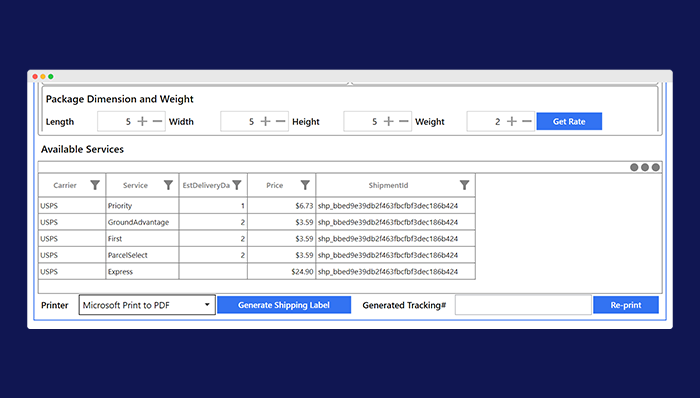Increase Height with the plus icon
Screen dimensions: 700x398
pos(388,121)
